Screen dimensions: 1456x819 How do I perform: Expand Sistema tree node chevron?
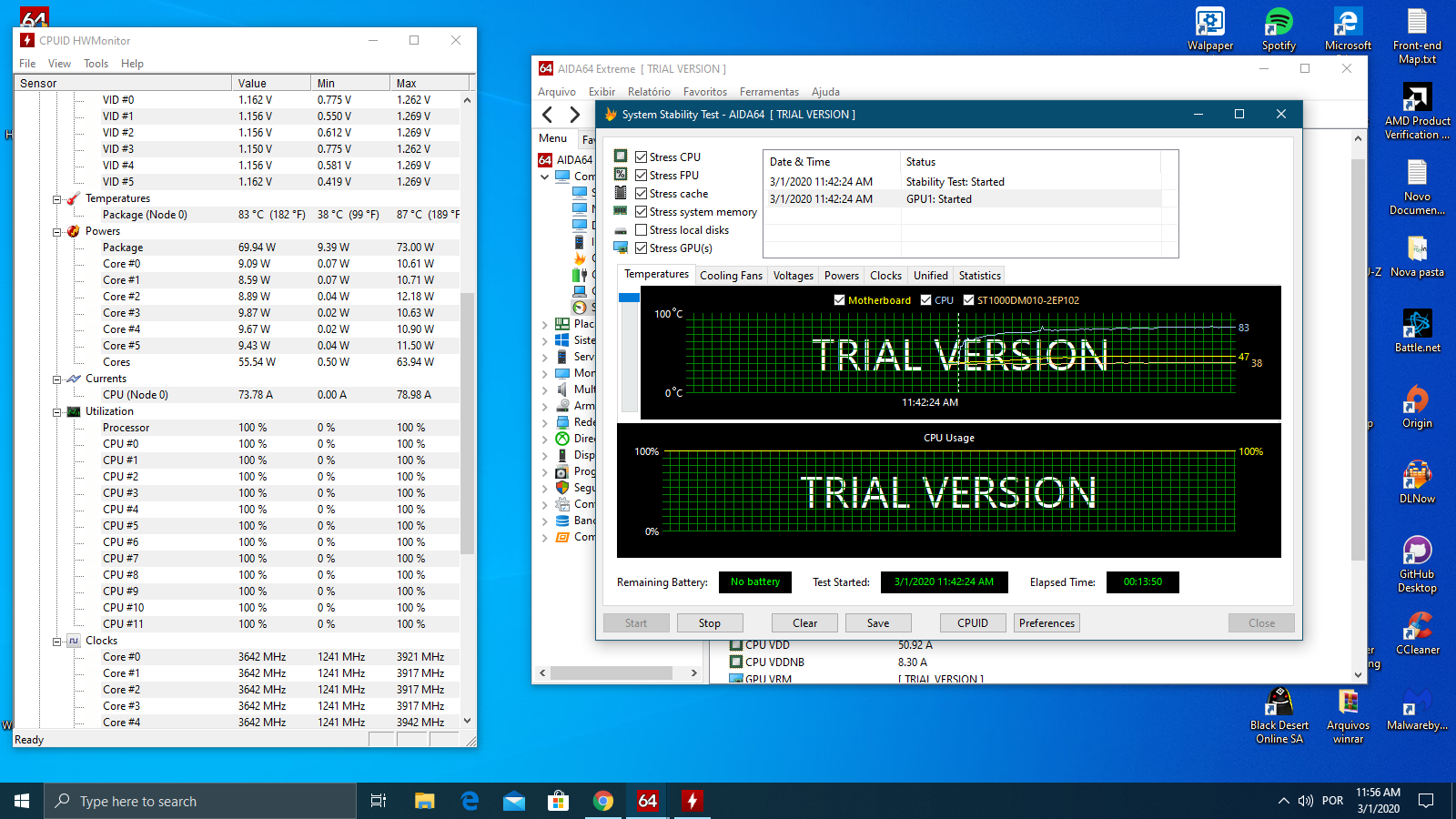545,340
